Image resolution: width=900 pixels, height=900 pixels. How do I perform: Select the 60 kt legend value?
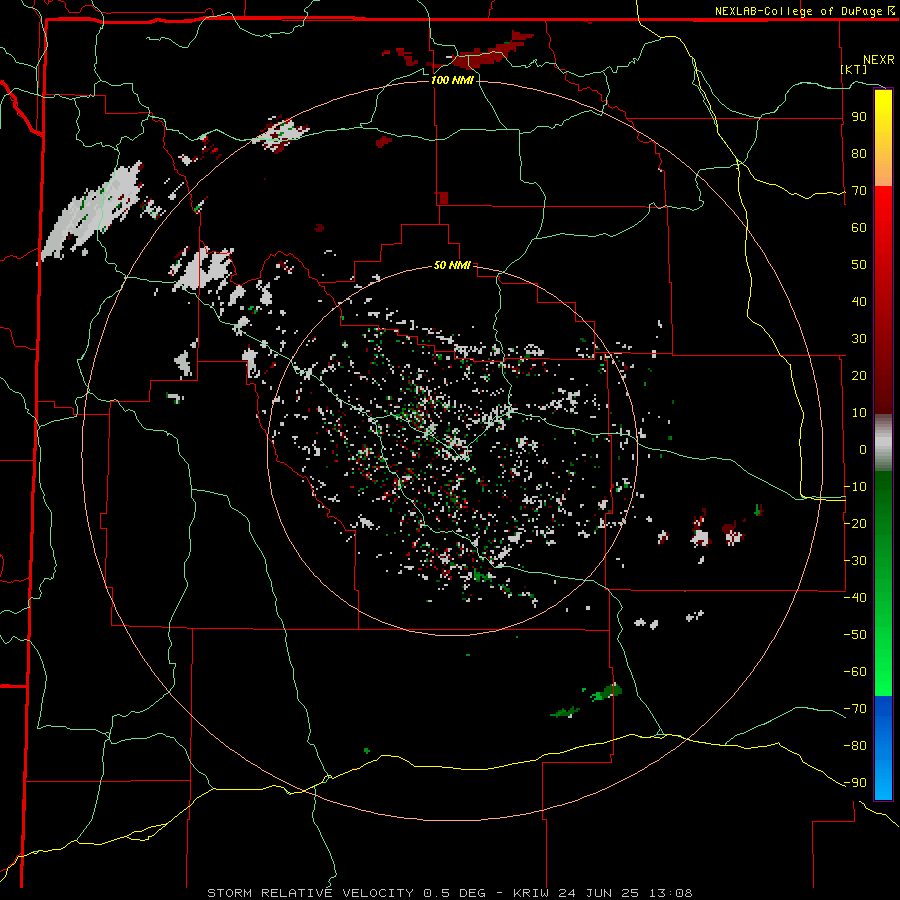click(859, 228)
